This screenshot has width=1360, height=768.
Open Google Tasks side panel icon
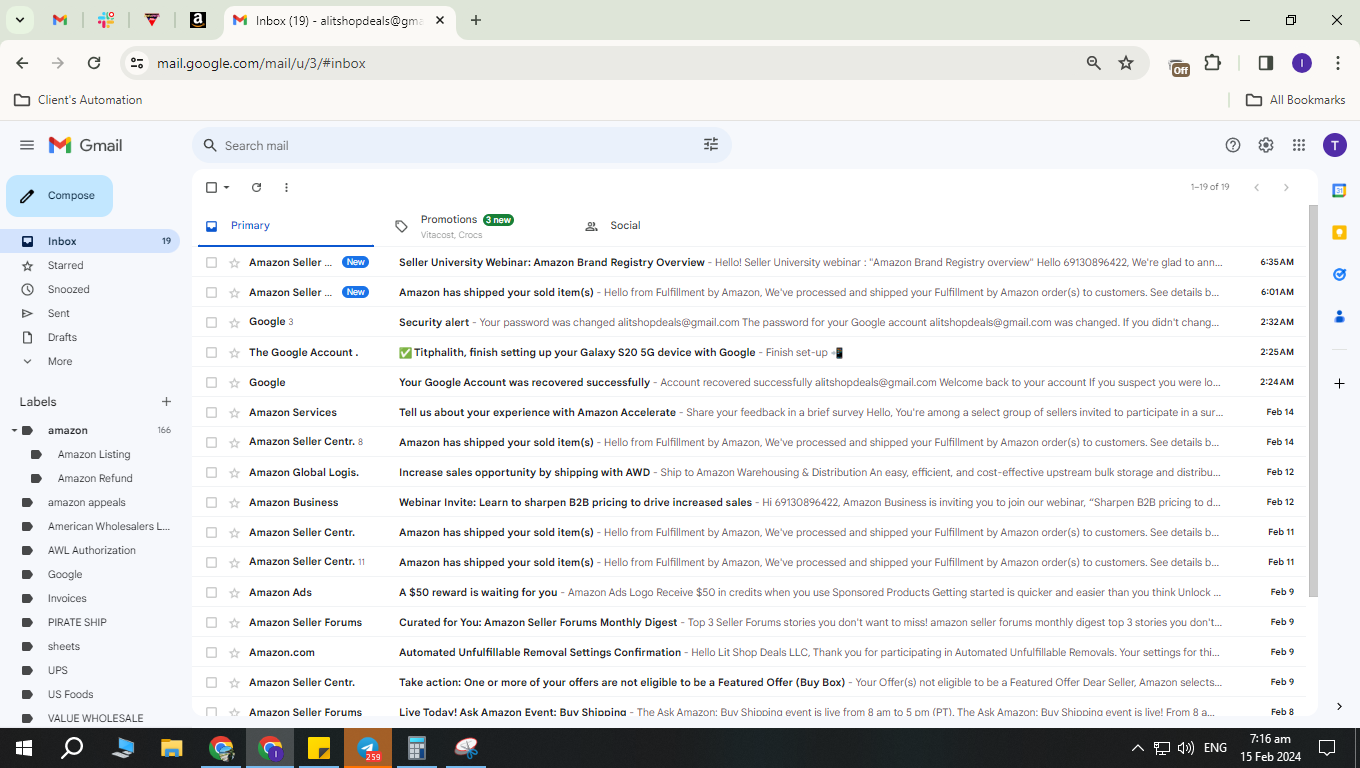(1339, 274)
